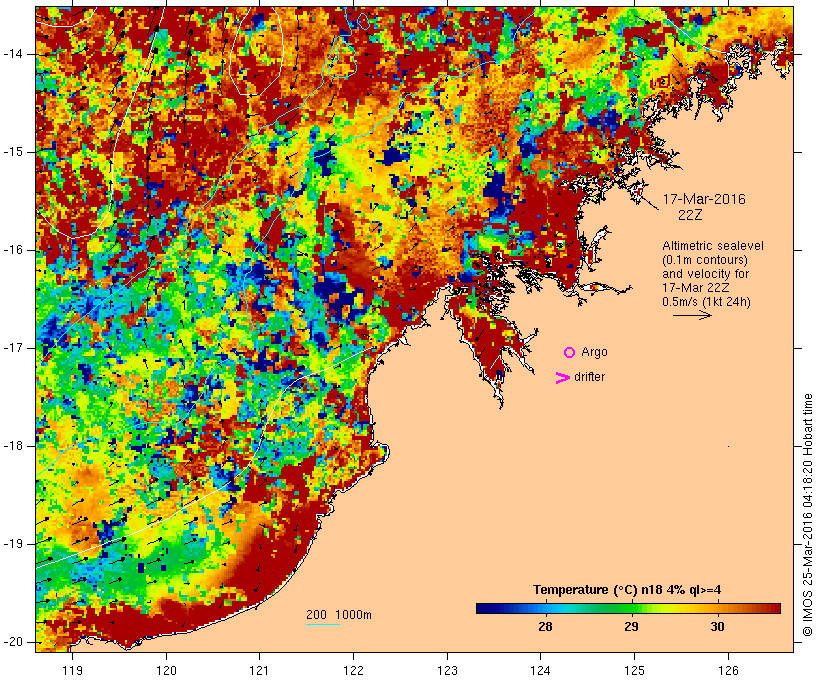
Task: Click the 'Altimetric sealevel' caption line
Action: pyautogui.click(x=713, y=246)
